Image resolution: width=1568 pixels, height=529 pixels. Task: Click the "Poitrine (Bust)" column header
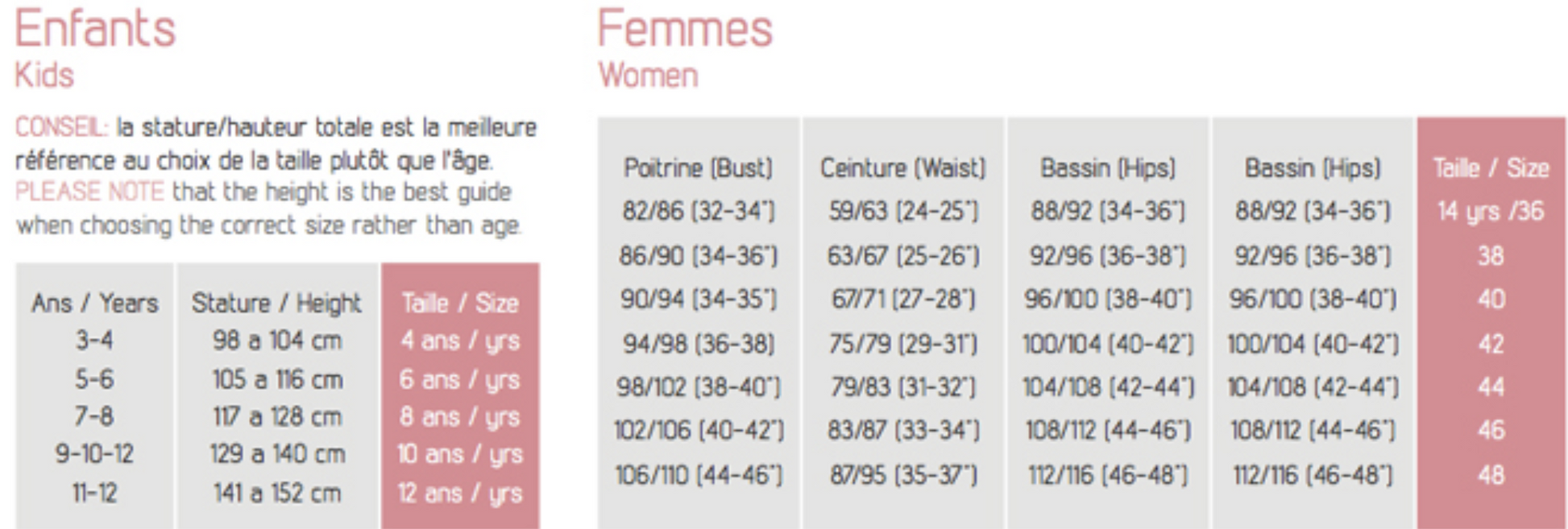point(698,167)
